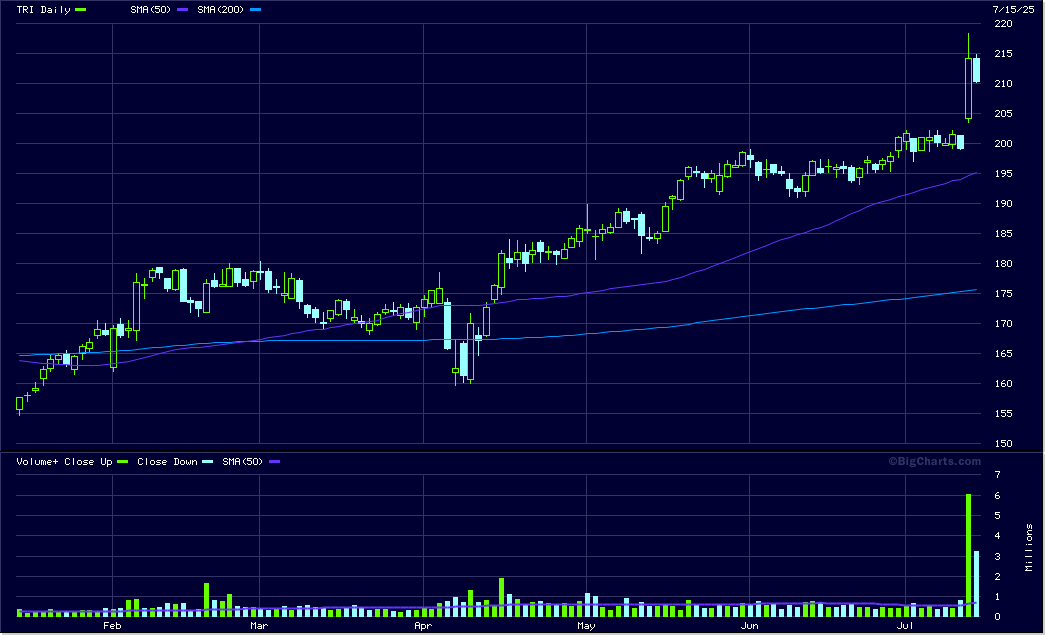Click the purple SMA(50) swatch in price legend

click(183, 10)
